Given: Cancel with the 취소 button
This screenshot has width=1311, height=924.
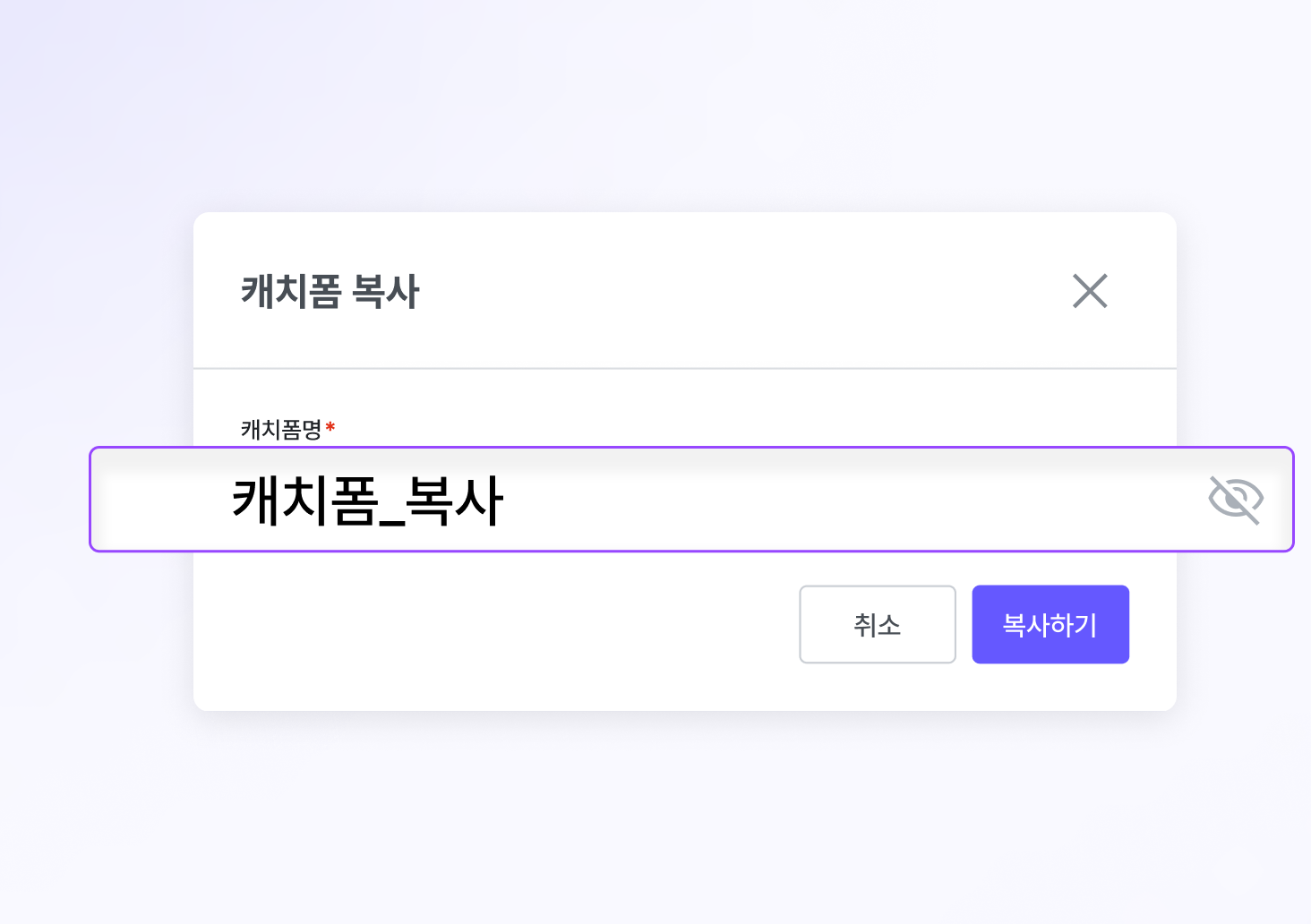Looking at the screenshot, I should tap(878, 624).
